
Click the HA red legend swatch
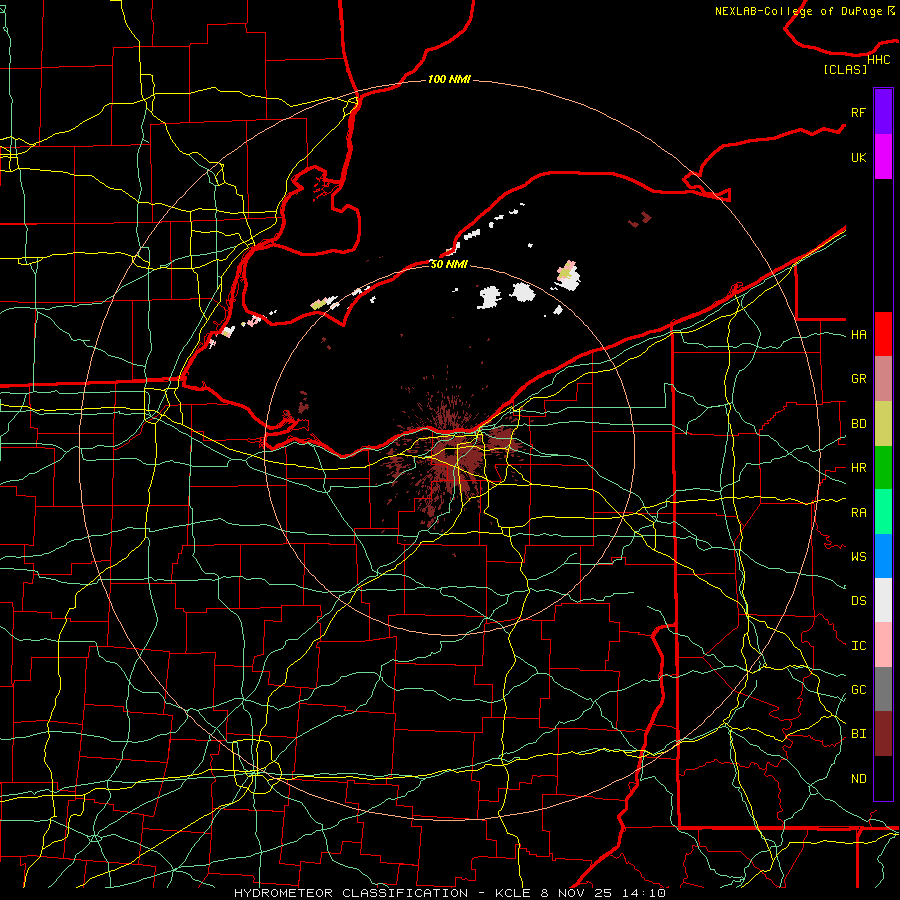click(x=883, y=334)
